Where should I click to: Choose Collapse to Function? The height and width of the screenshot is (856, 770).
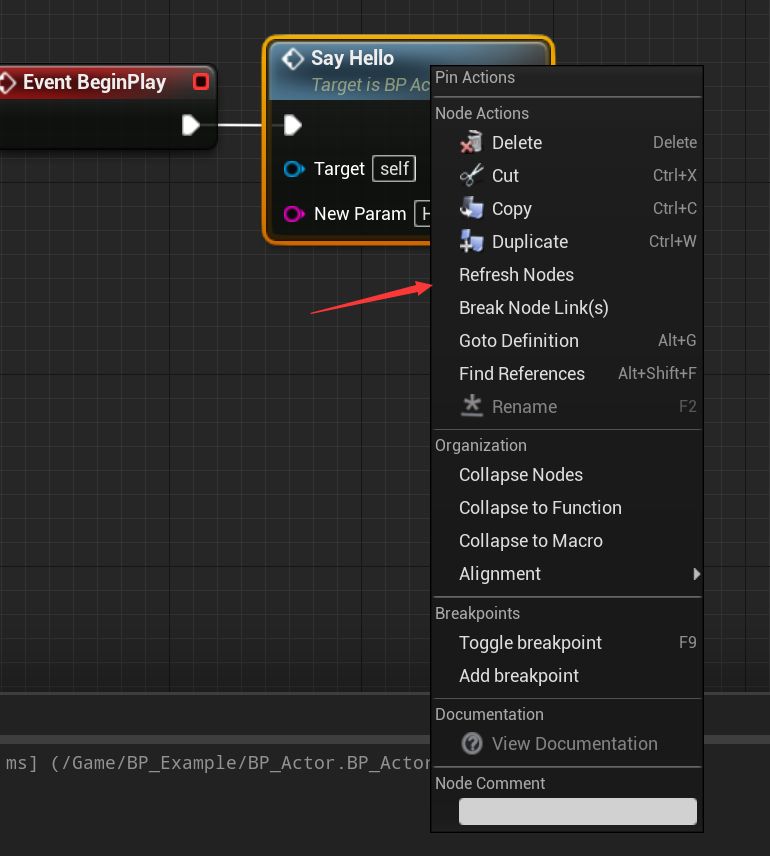540,508
